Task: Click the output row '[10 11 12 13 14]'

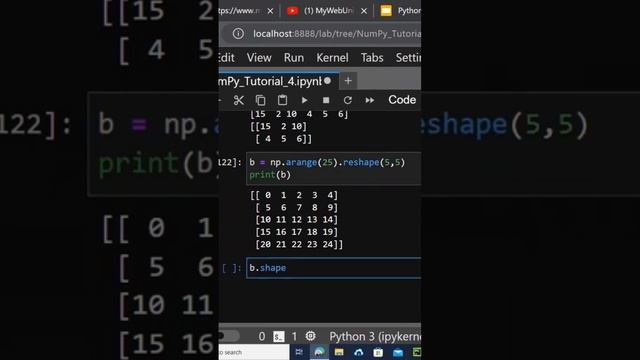Action: pos(297,220)
